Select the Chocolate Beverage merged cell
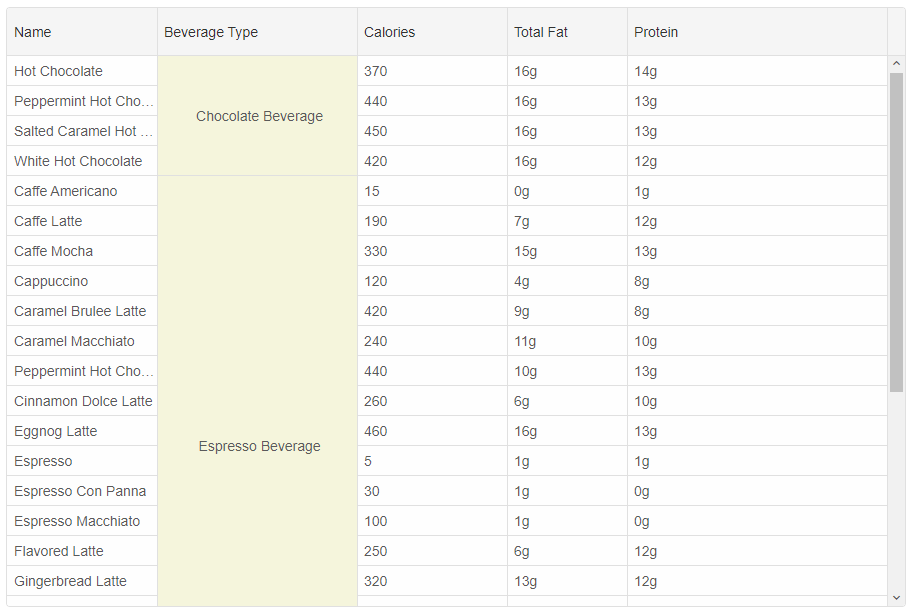This screenshot has height=614, width=913. pos(257,116)
